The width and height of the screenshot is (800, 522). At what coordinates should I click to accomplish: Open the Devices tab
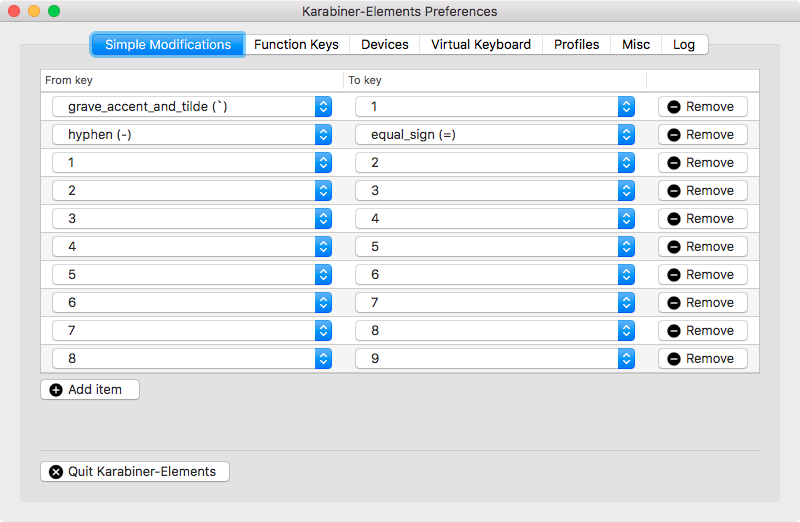click(x=385, y=45)
